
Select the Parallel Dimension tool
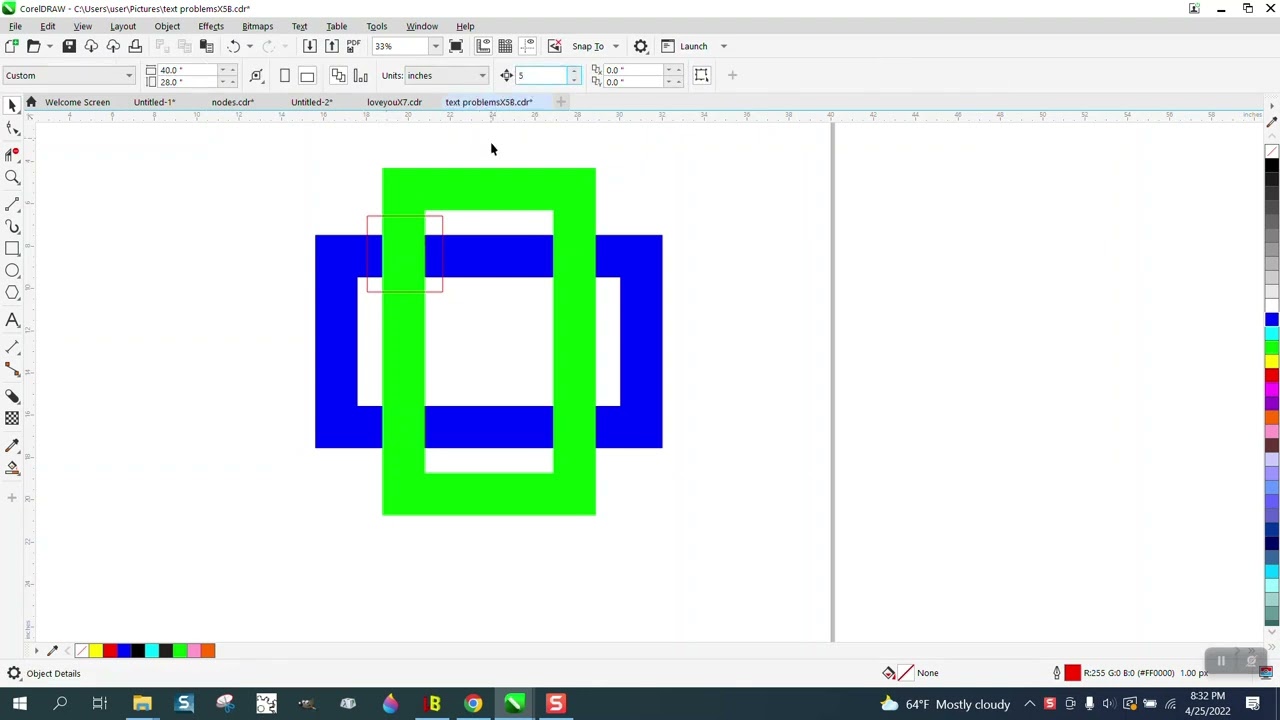tap(12, 347)
